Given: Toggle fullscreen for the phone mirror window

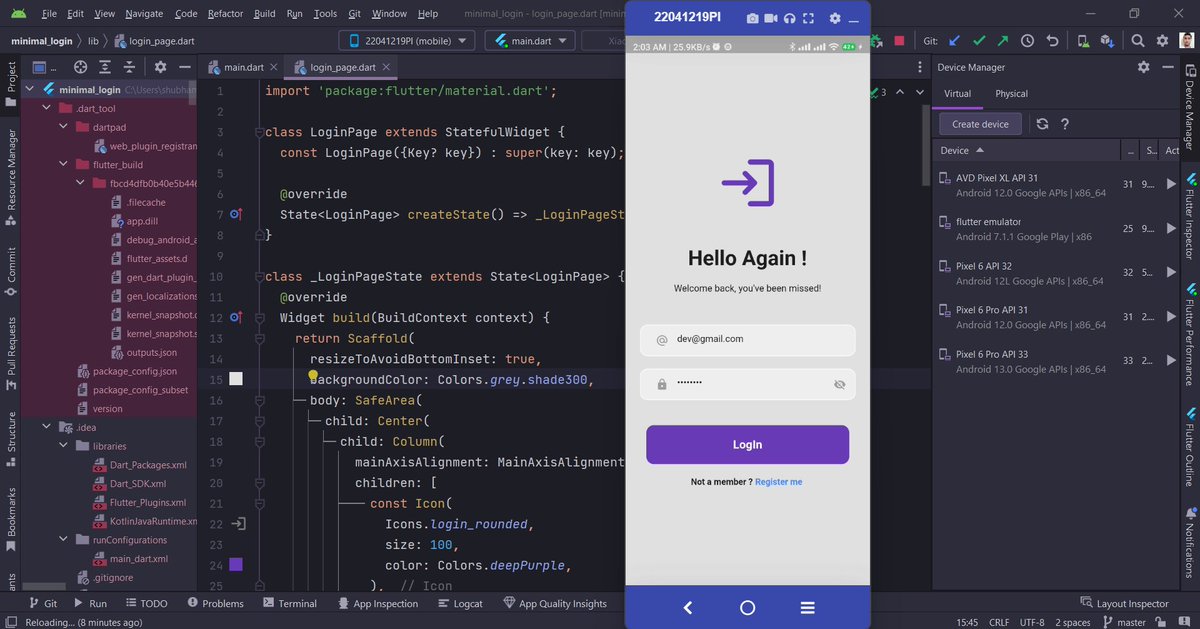Looking at the screenshot, I should (x=808, y=18).
